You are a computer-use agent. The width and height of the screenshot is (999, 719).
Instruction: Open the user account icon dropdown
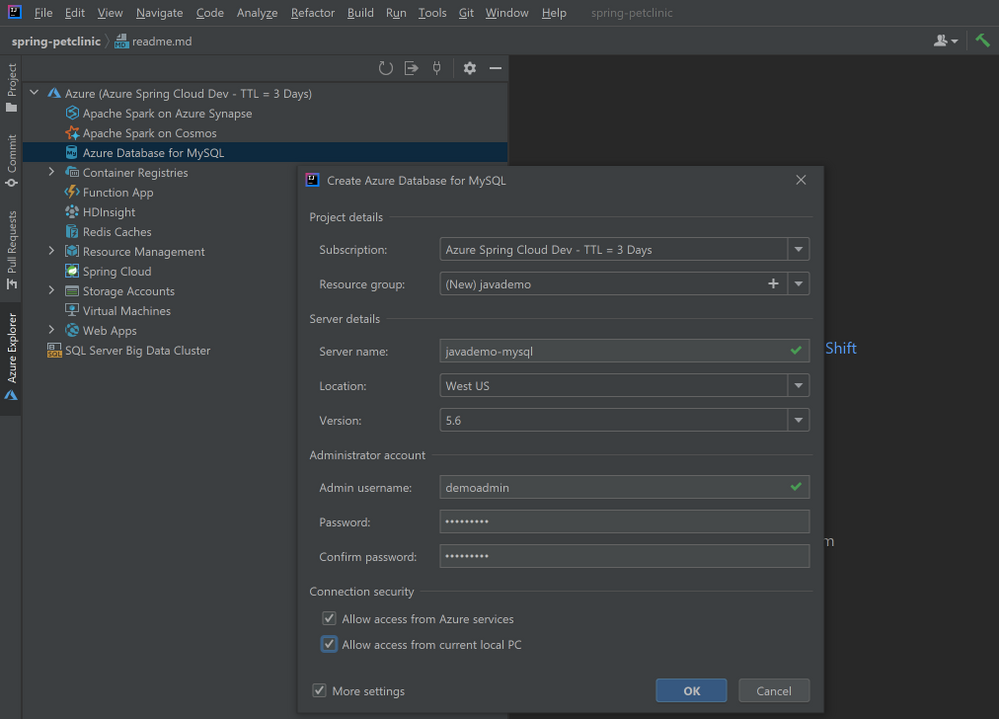945,41
